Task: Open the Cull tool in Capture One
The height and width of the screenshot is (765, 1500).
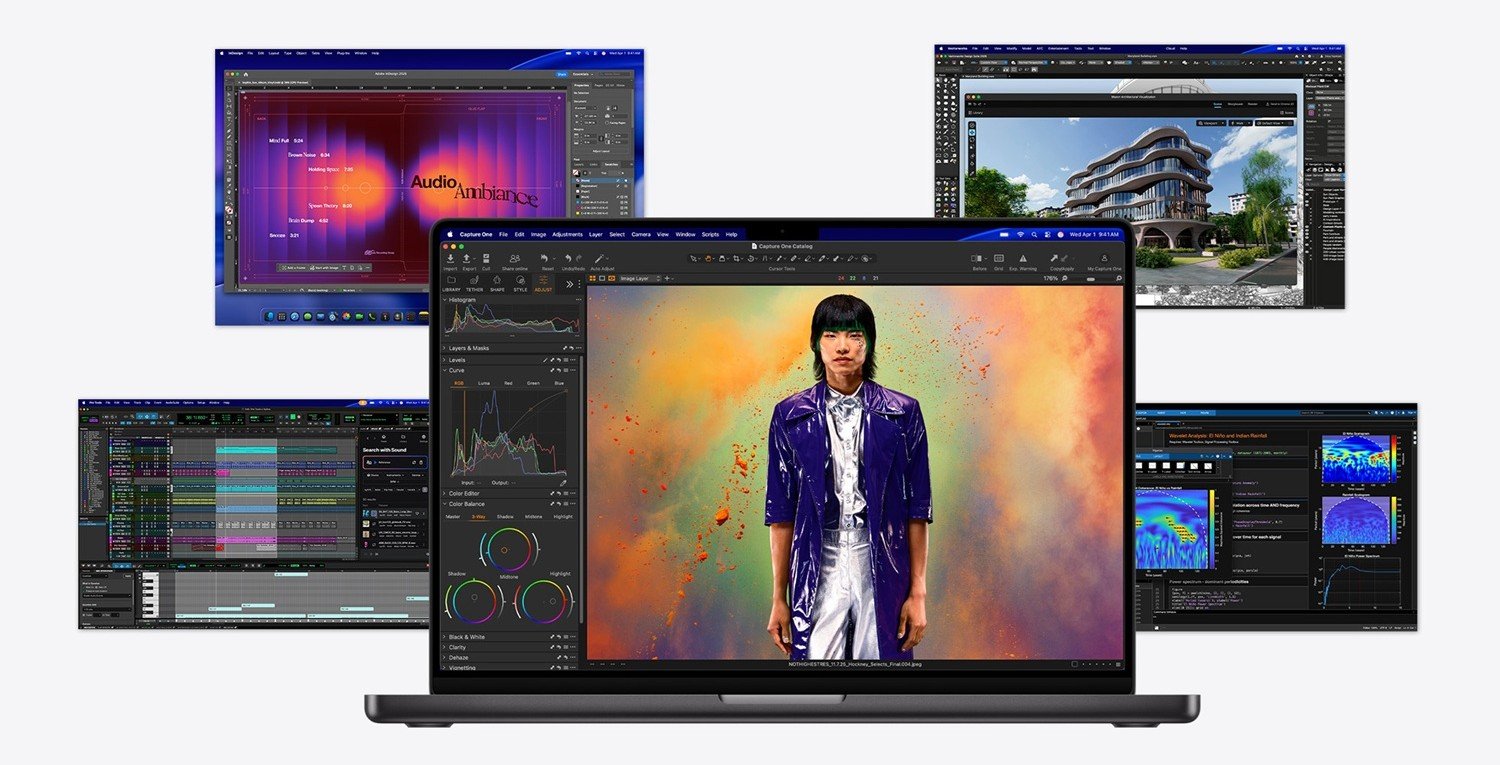Action: [x=487, y=258]
